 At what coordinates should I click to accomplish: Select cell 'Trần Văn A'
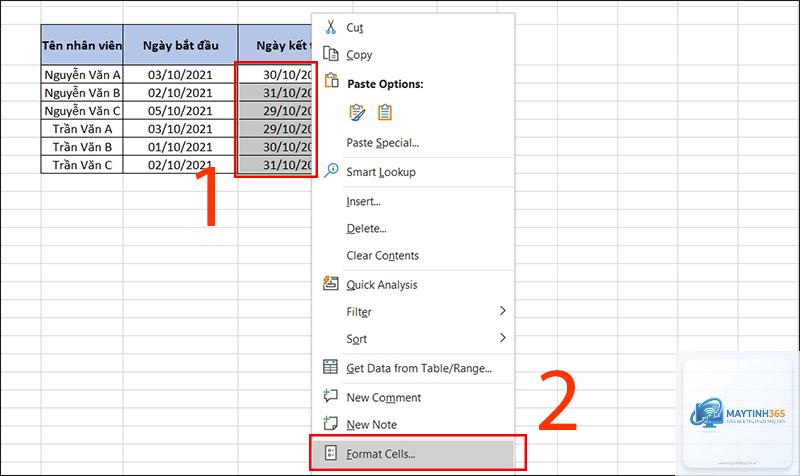(x=82, y=129)
